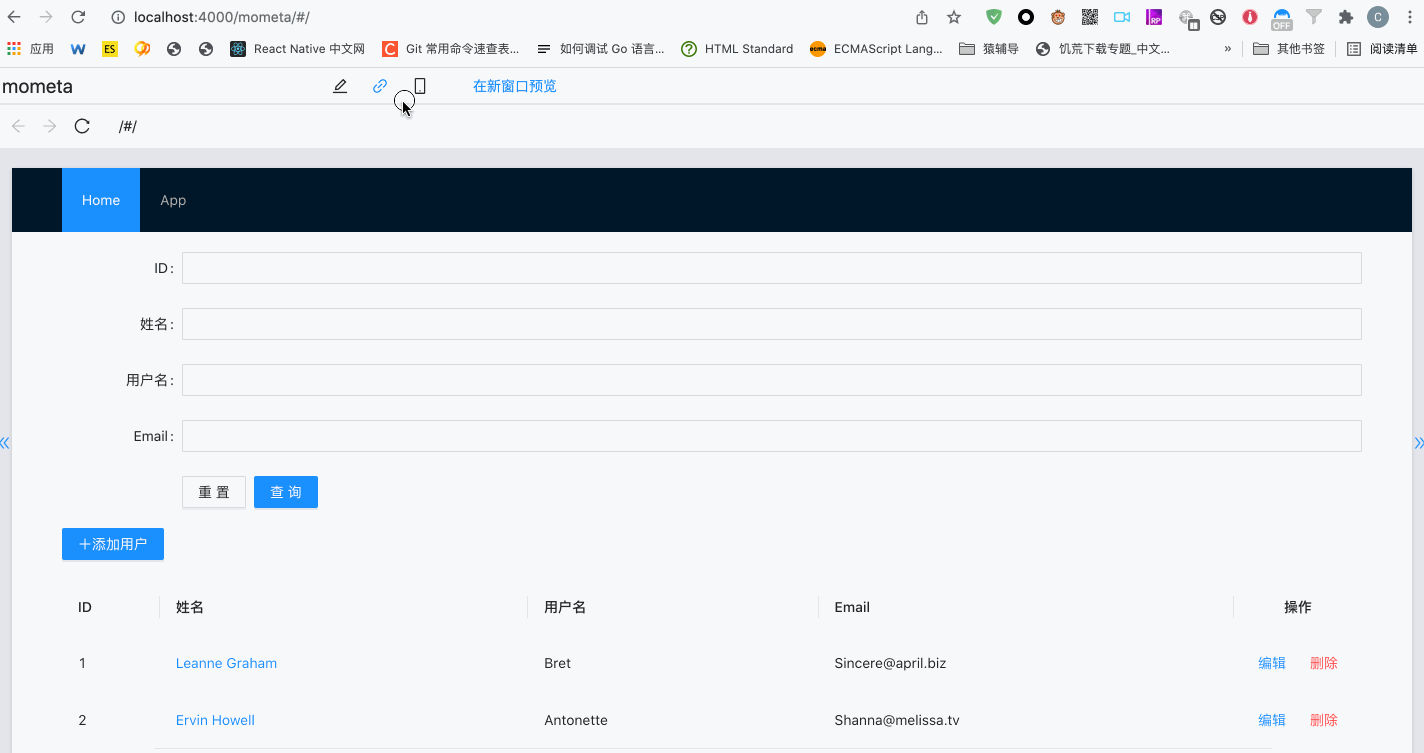Click 编辑 for Ervin Howell row
The height and width of the screenshot is (753, 1424).
coord(1272,720)
